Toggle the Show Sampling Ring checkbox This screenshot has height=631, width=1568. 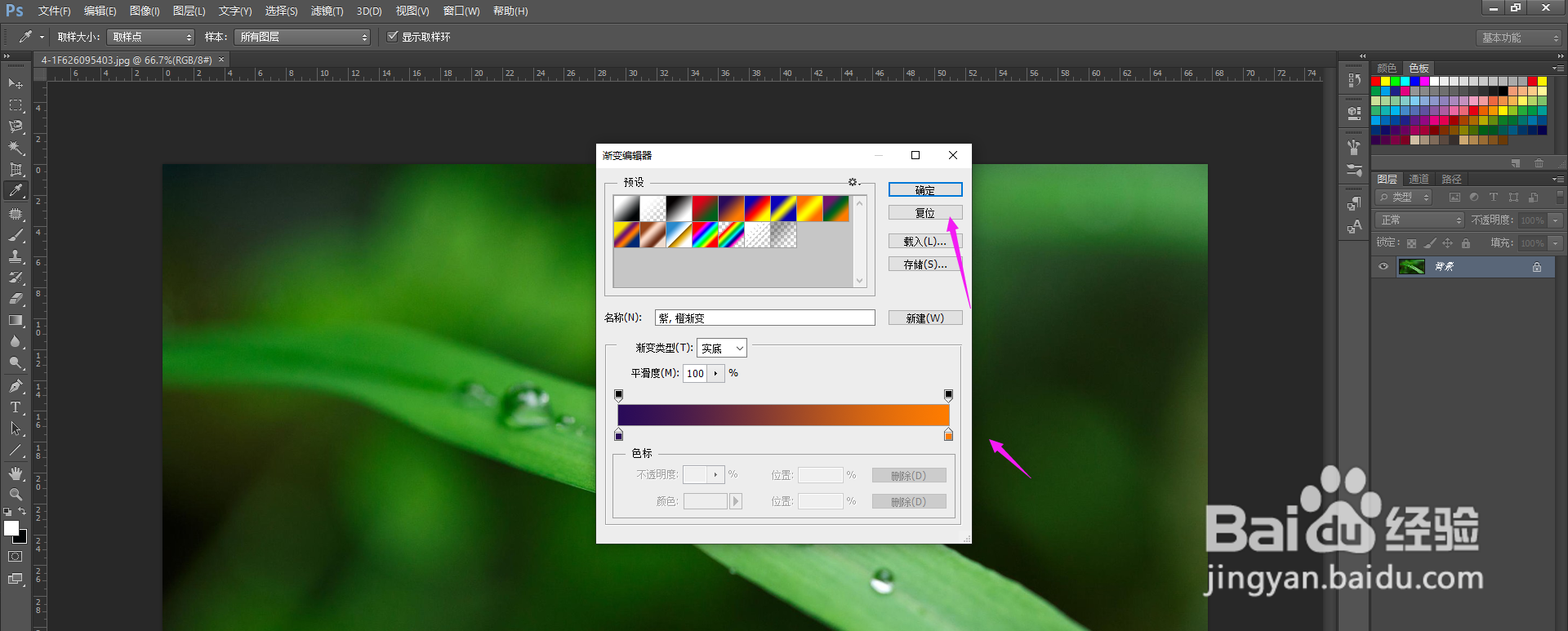(393, 37)
